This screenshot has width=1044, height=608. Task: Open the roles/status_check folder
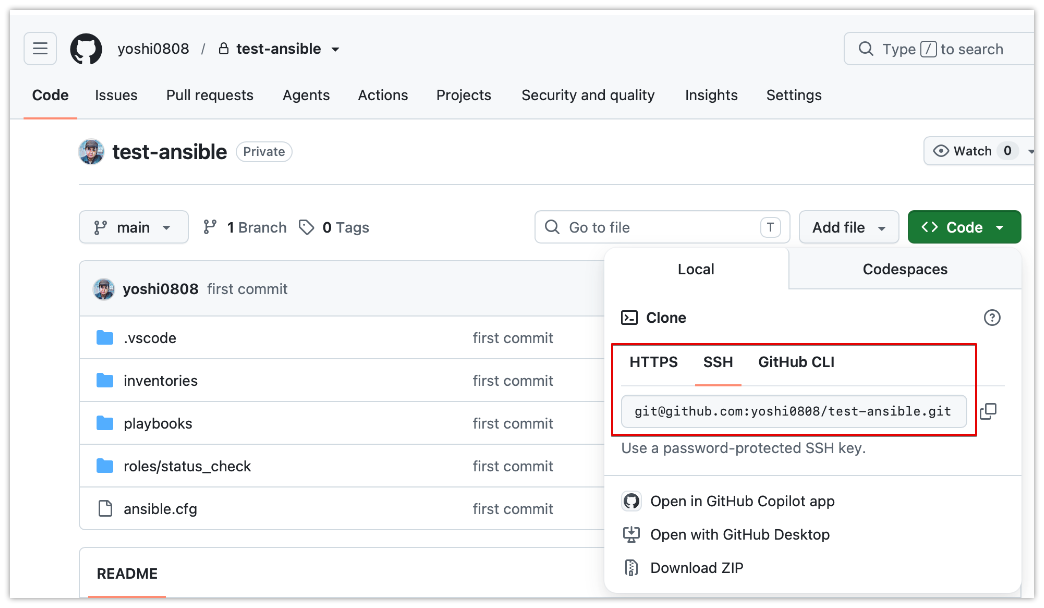click(x=187, y=466)
